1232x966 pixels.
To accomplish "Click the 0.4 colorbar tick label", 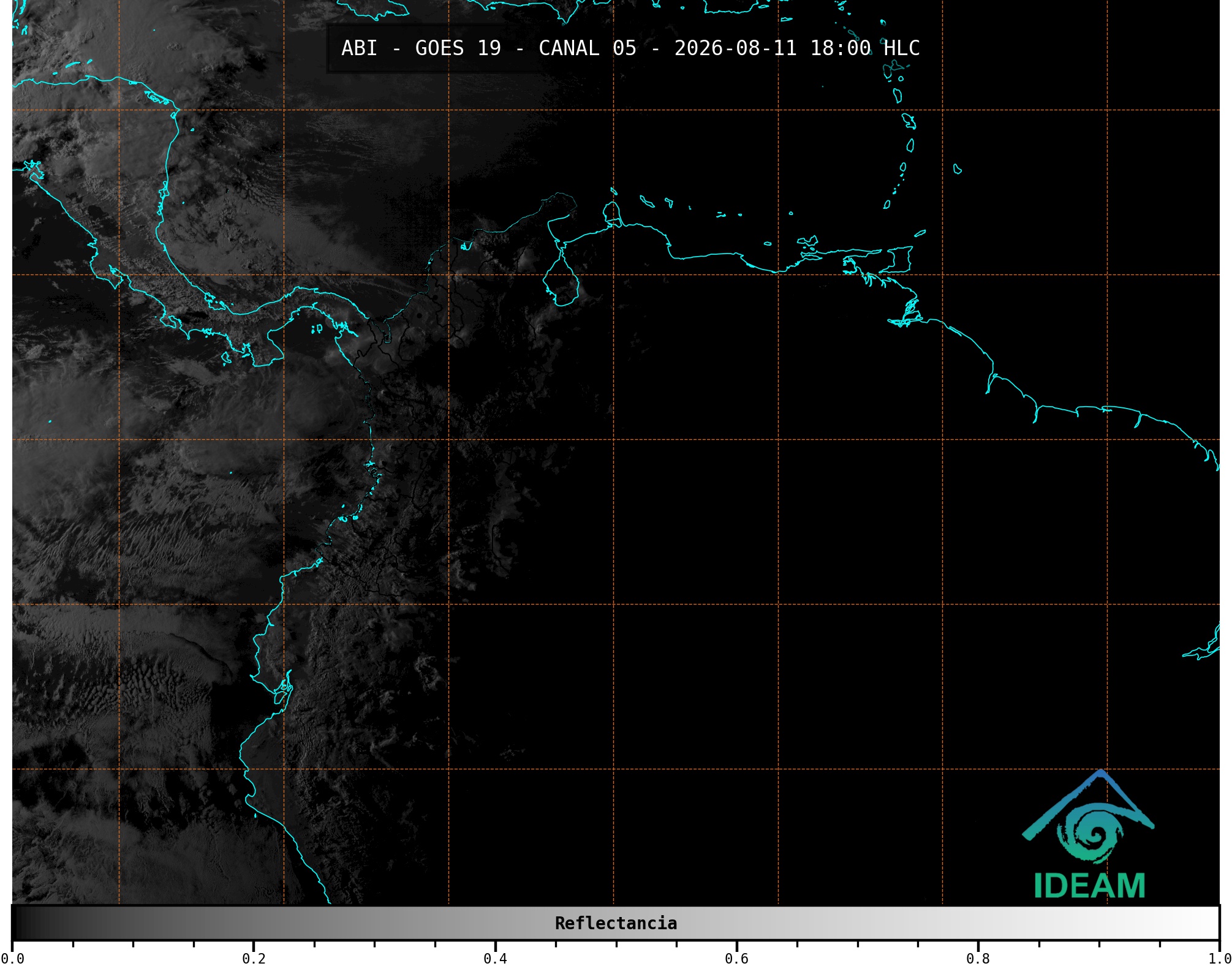I will coord(495,958).
